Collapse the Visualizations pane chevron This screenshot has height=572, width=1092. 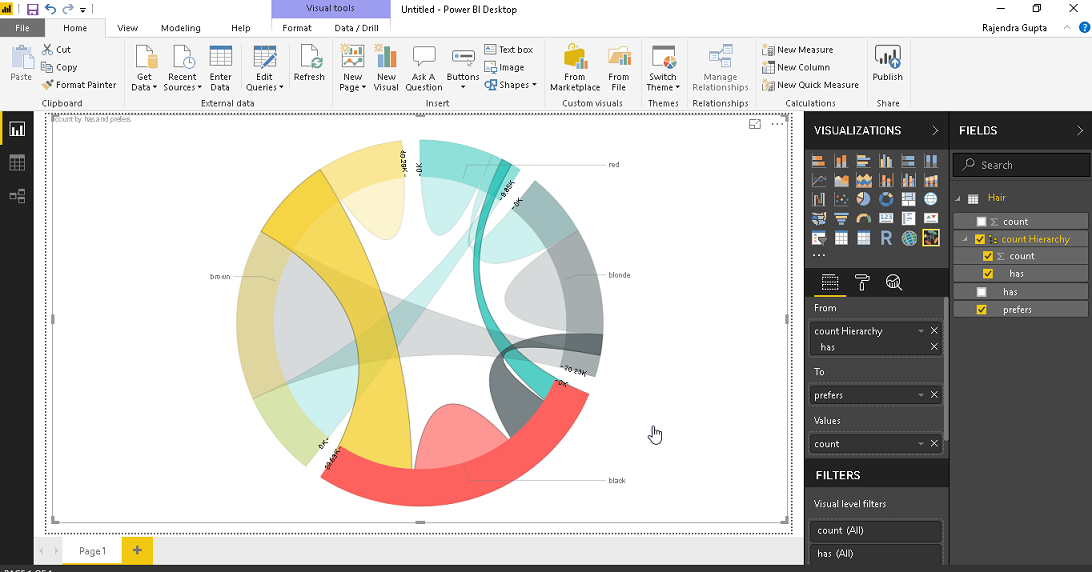[935, 130]
